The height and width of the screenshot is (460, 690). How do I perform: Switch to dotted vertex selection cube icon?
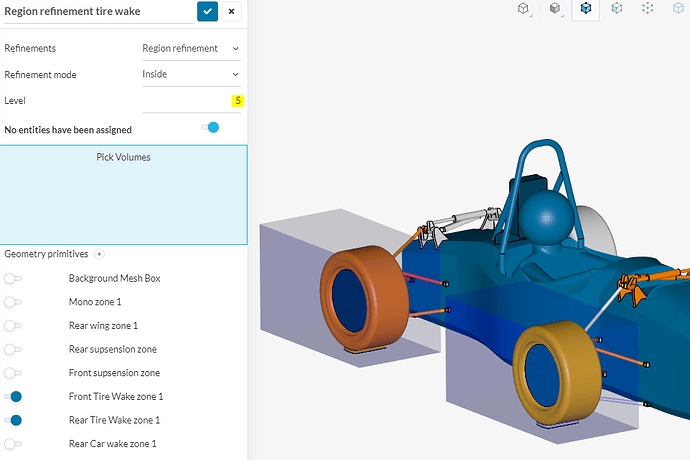(648, 9)
